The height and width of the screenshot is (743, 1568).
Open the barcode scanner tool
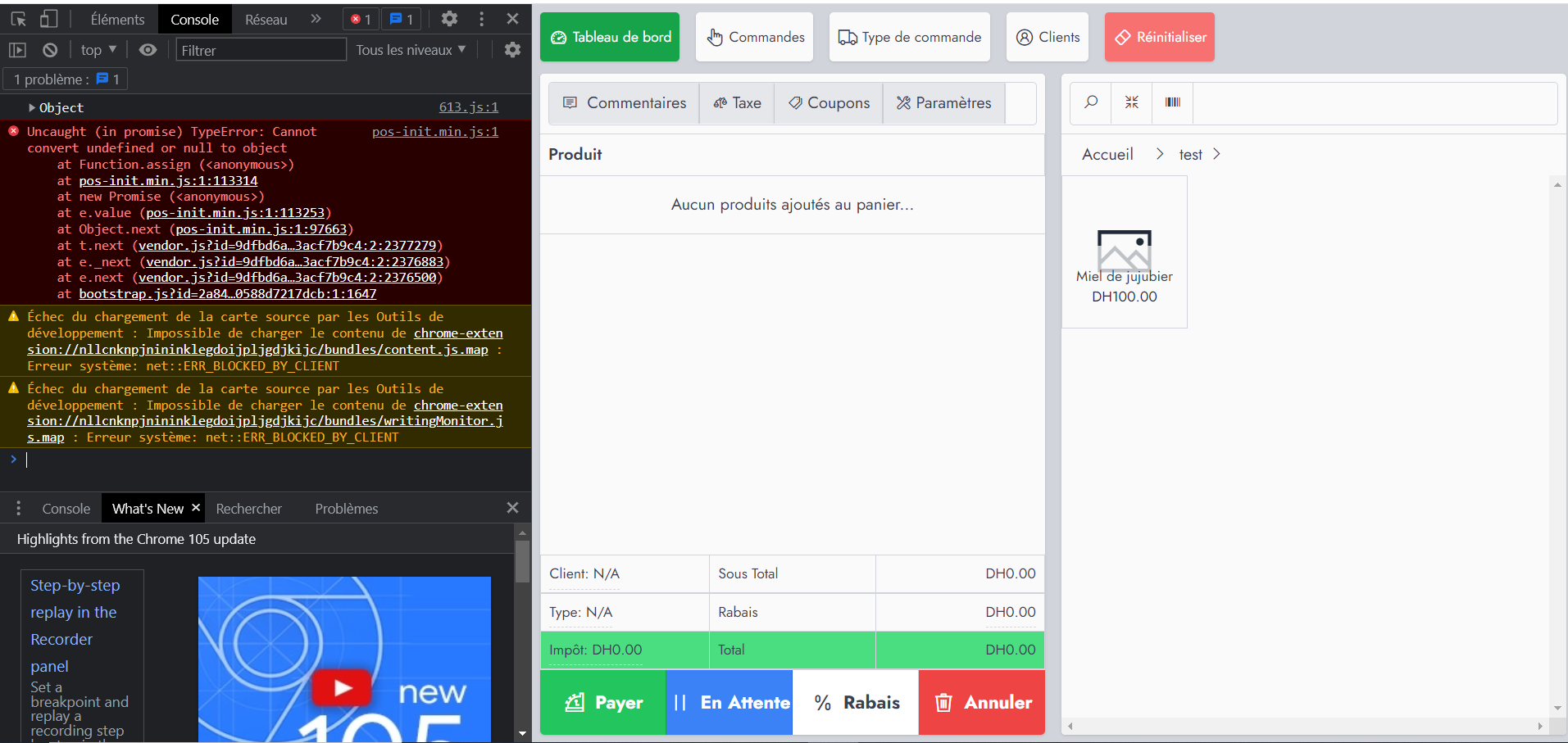(1172, 102)
